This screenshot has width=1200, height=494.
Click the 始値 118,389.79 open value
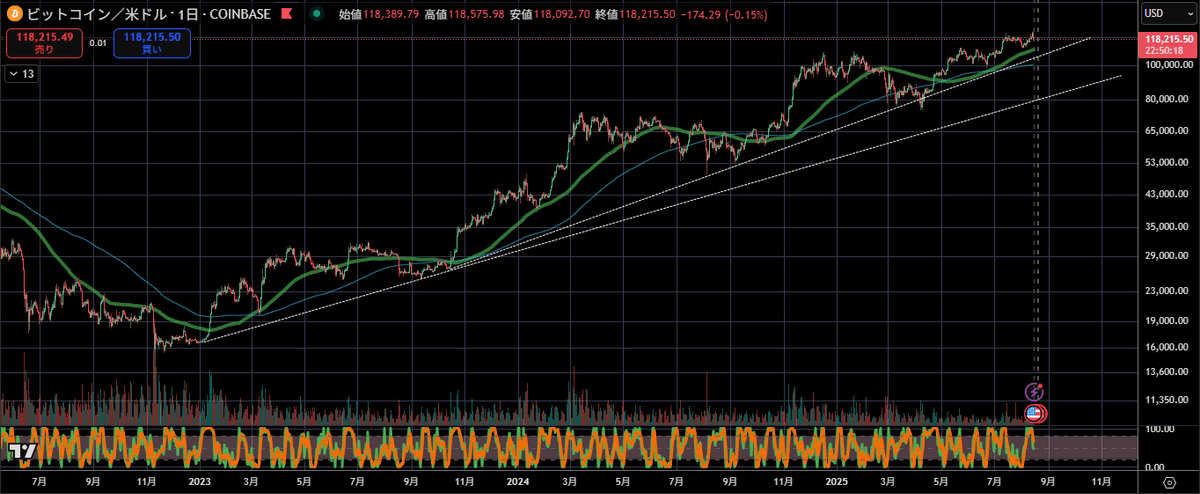pos(381,14)
